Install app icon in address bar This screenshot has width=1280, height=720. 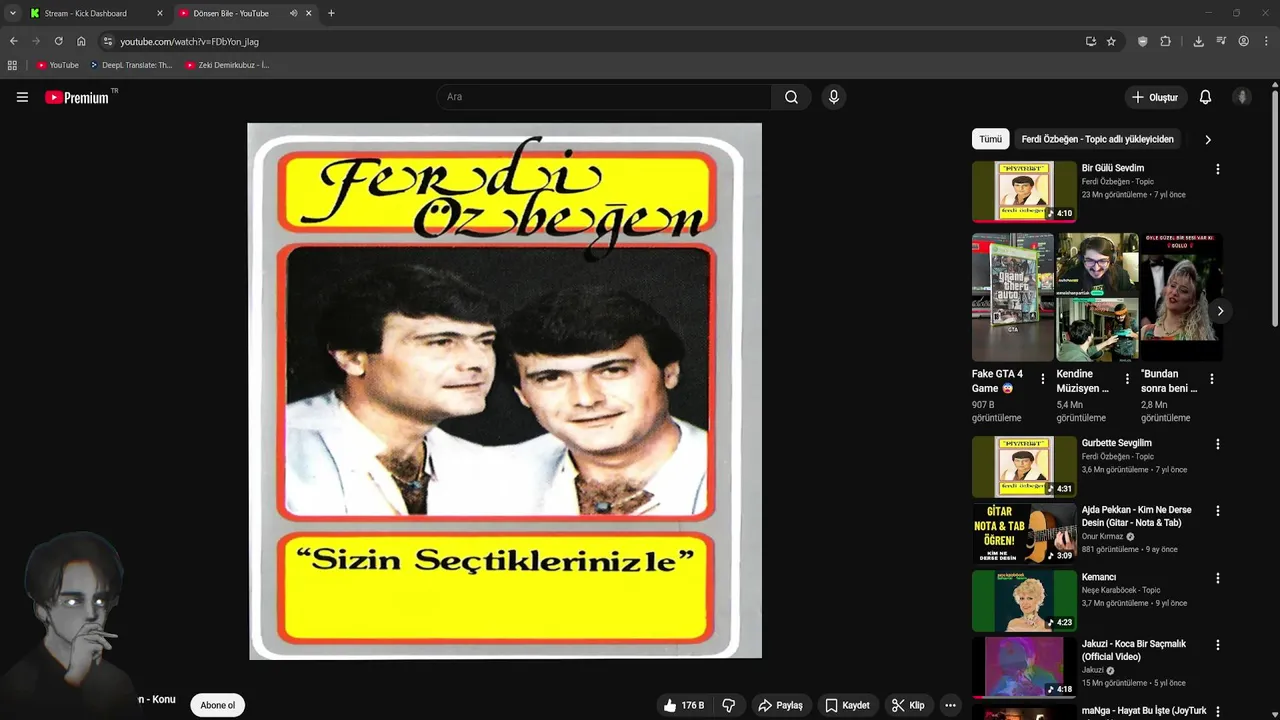pyautogui.click(x=1090, y=41)
